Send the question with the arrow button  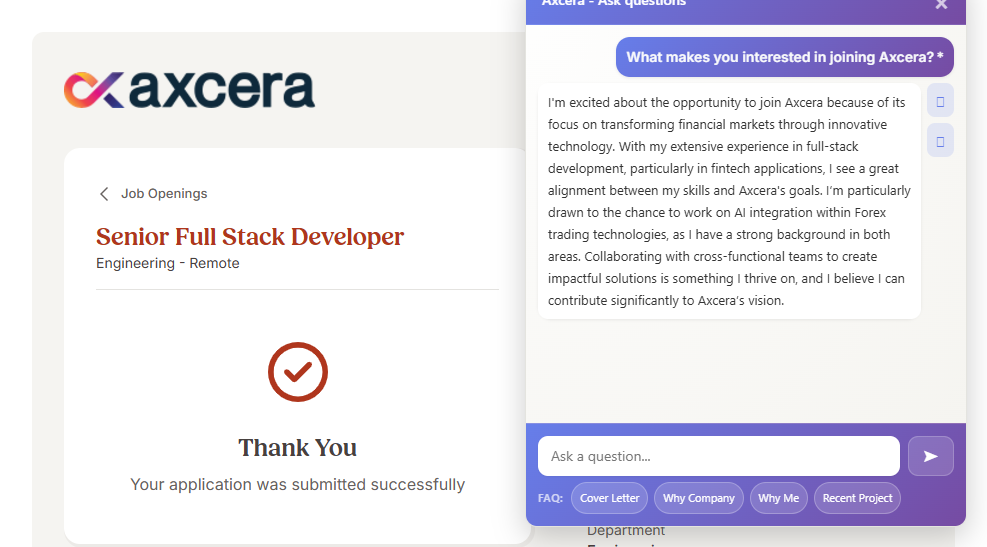[930, 456]
